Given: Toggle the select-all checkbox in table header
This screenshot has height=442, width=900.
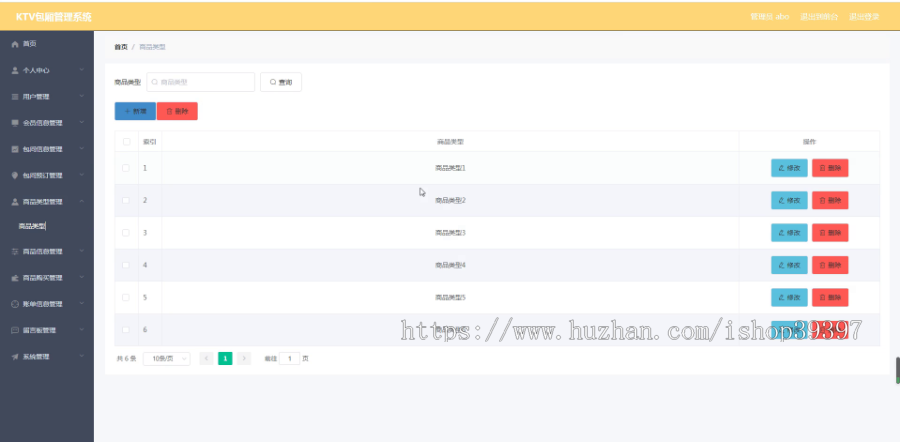Looking at the screenshot, I should click(126, 141).
